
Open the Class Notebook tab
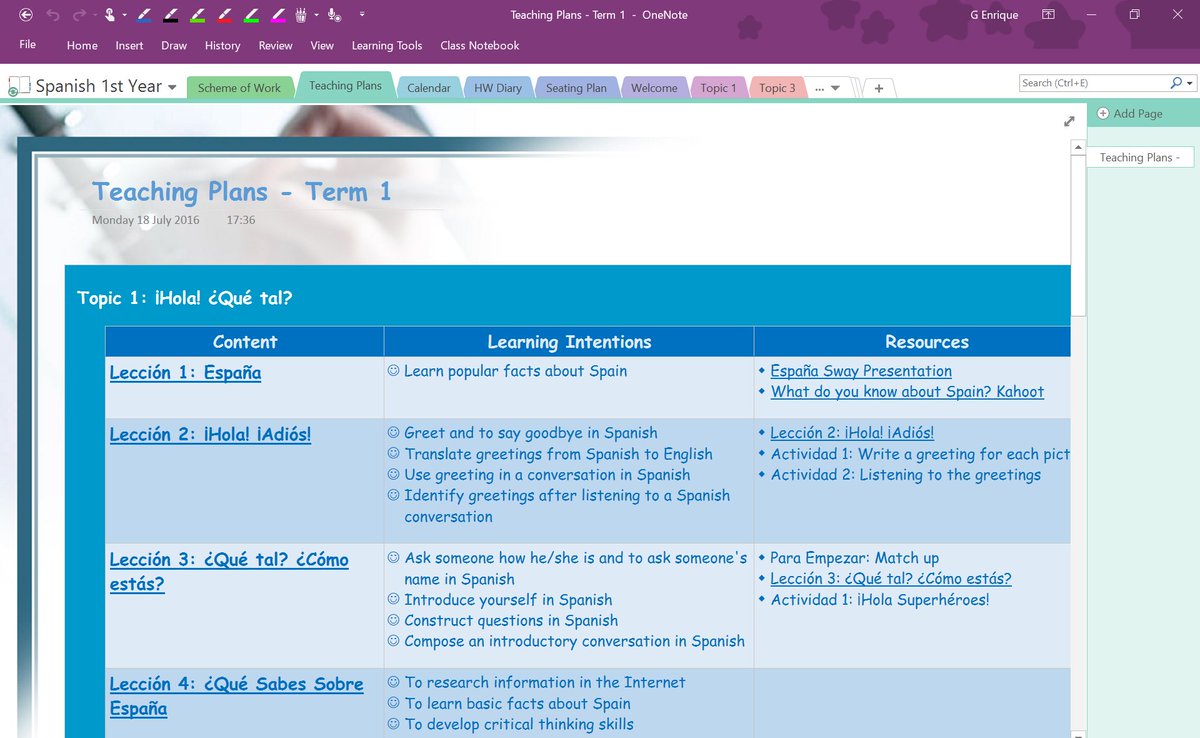(480, 45)
